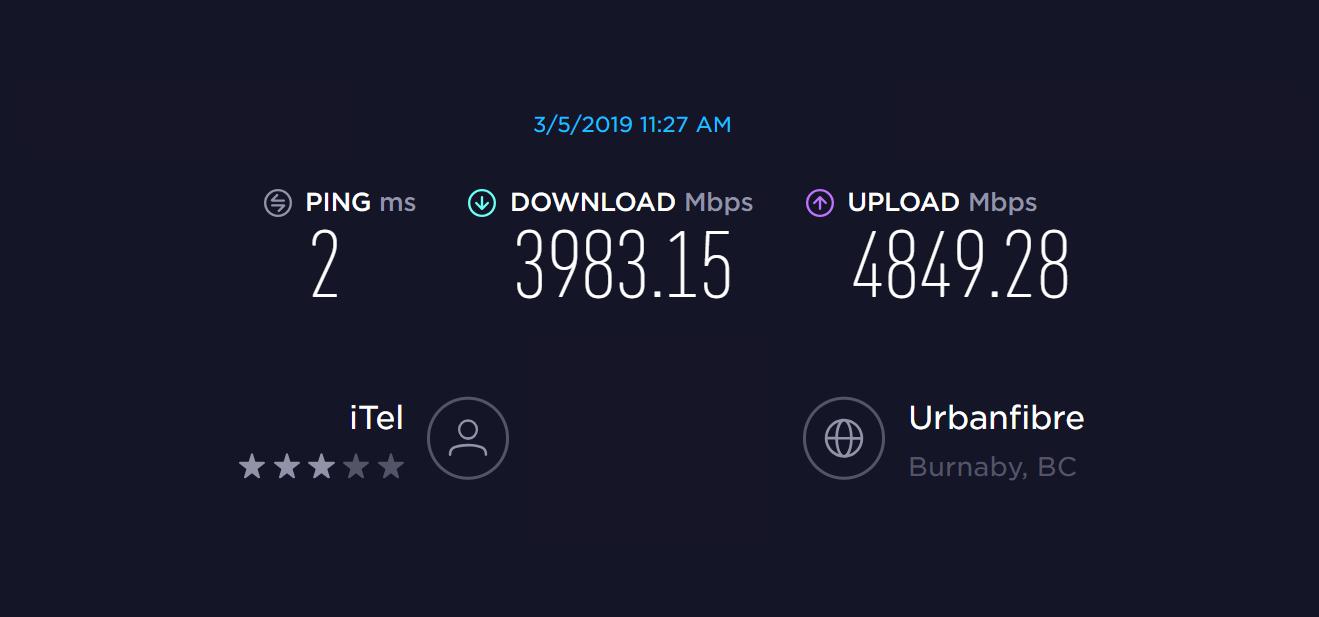Click the Burnaby, BC location text

pyautogui.click(x=992, y=468)
